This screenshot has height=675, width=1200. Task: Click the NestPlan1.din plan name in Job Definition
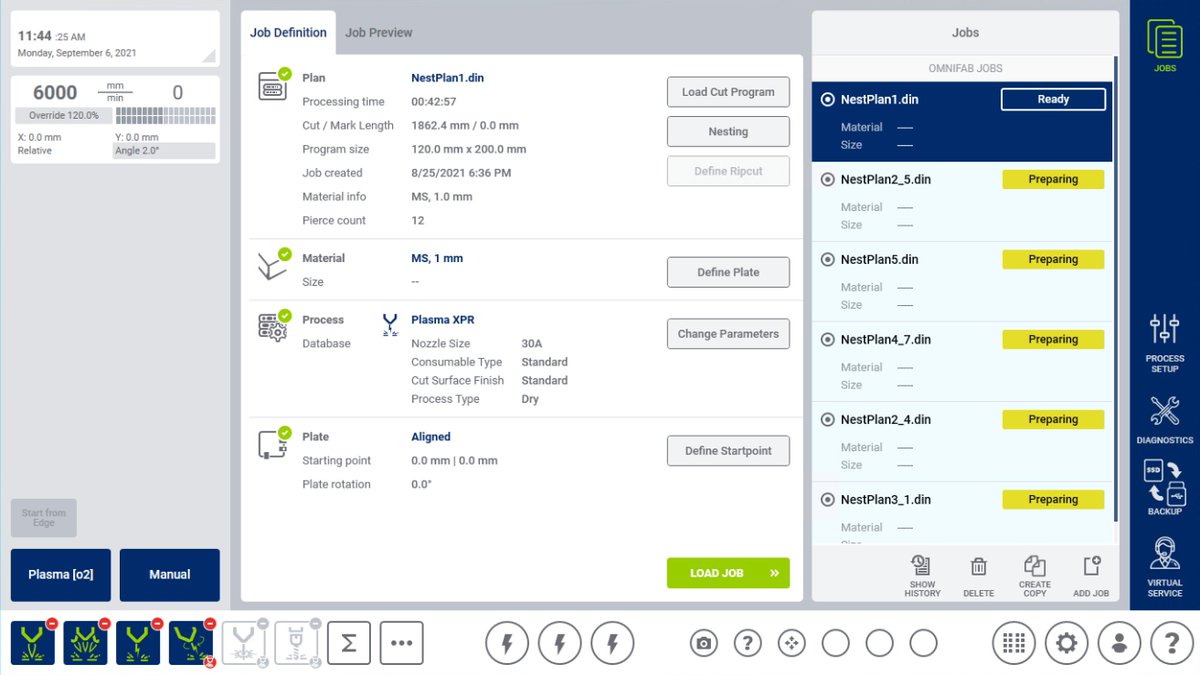point(448,78)
